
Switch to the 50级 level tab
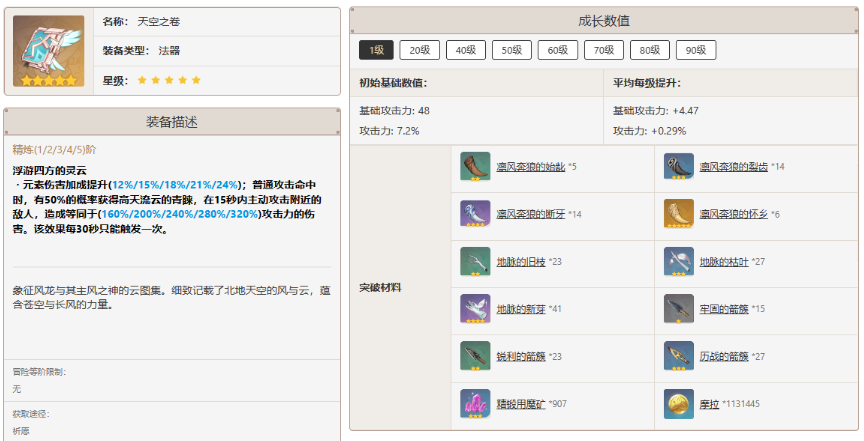(x=511, y=50)
